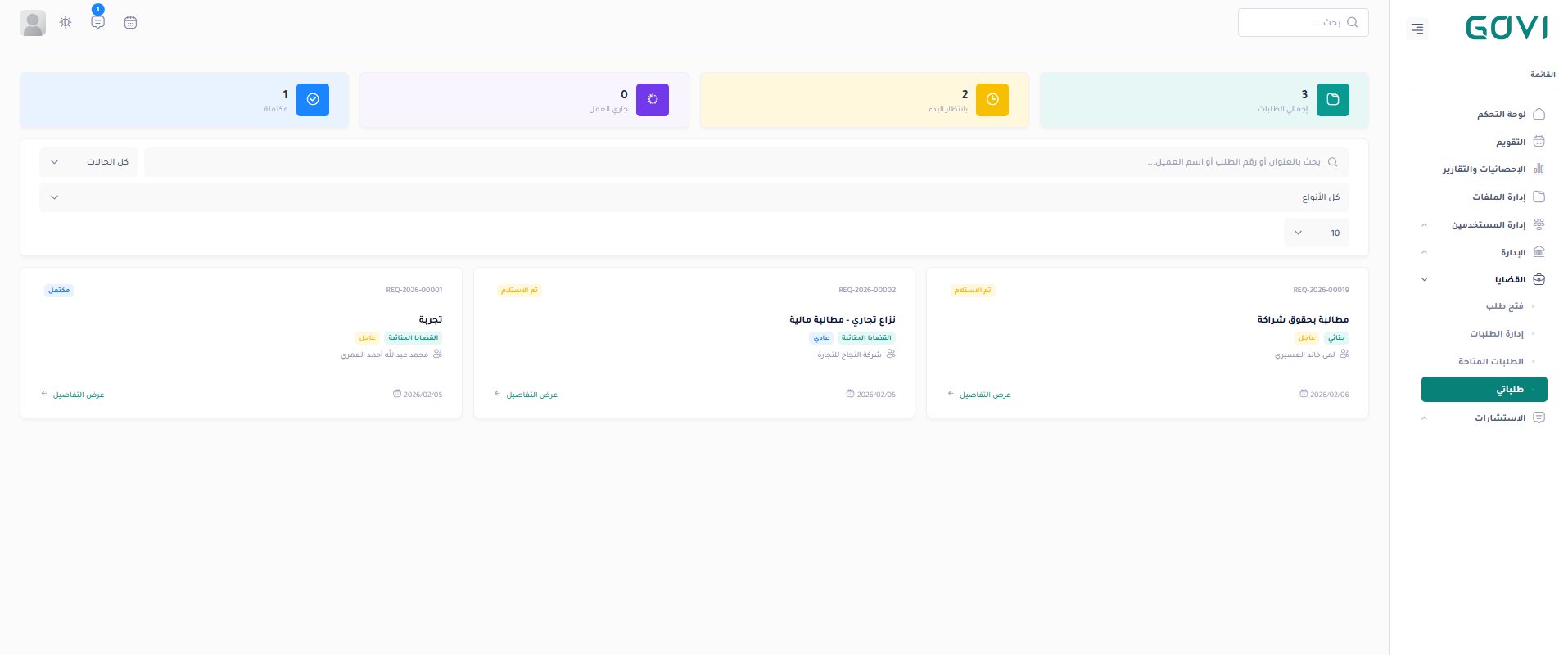The height and width of the screenshot is (655, 1568).
Task: Click the request search field by title
Action: [737, 162]
